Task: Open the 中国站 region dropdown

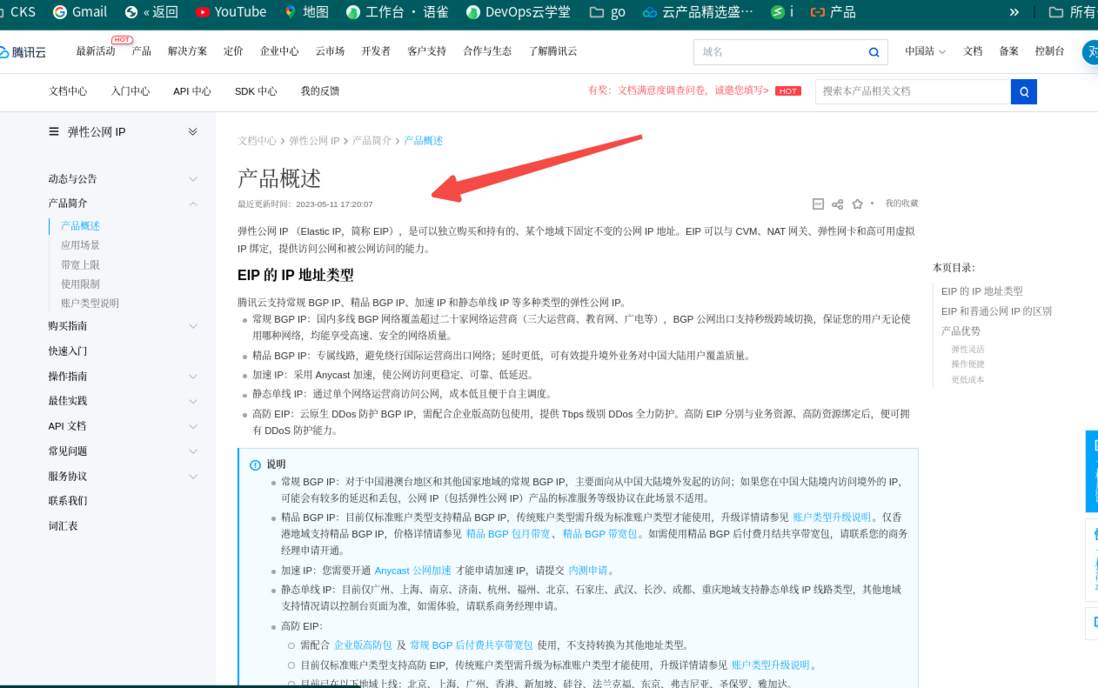Action: tap(924, 51)
